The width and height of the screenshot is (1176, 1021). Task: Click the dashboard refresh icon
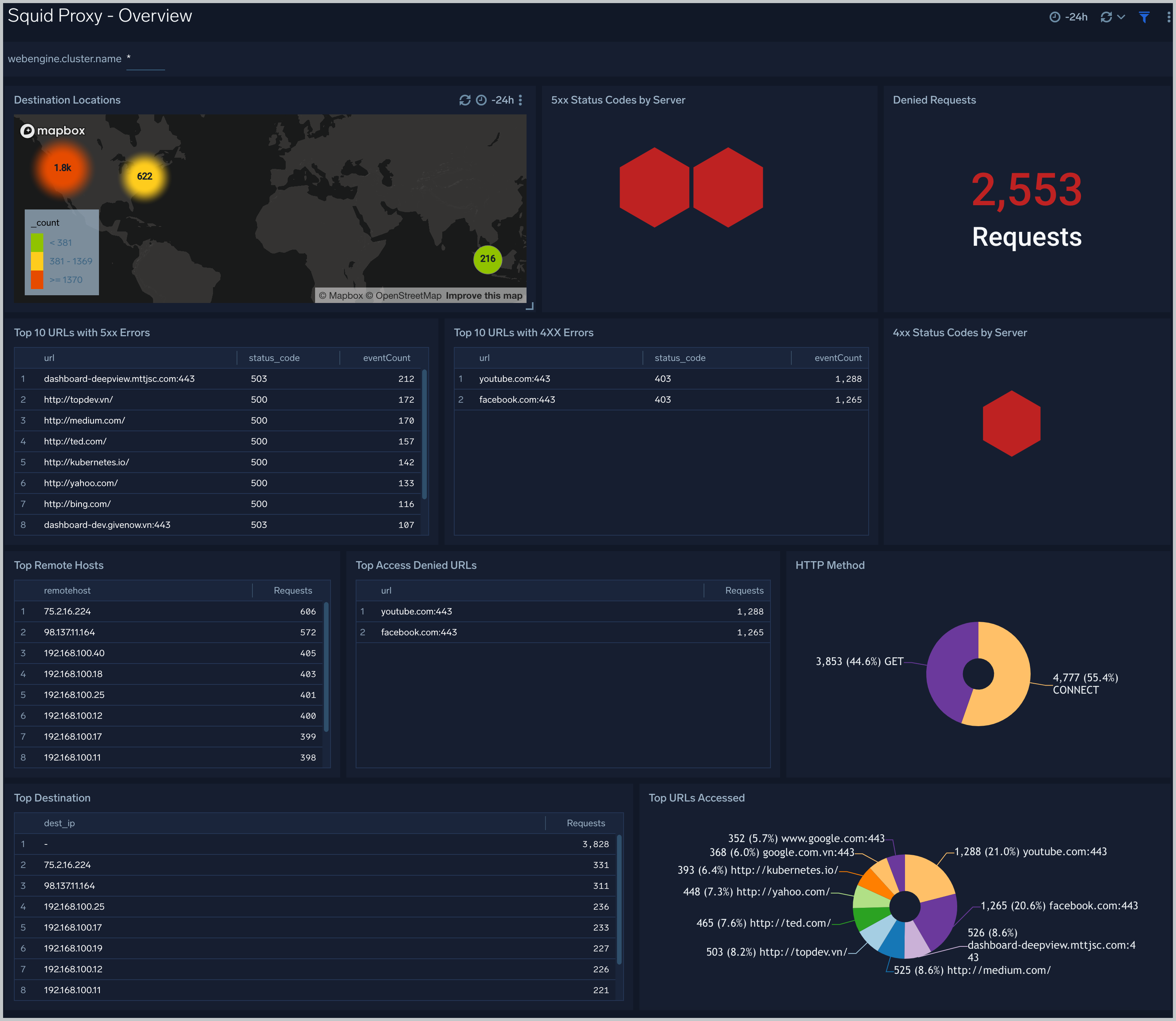[1106, 17]
